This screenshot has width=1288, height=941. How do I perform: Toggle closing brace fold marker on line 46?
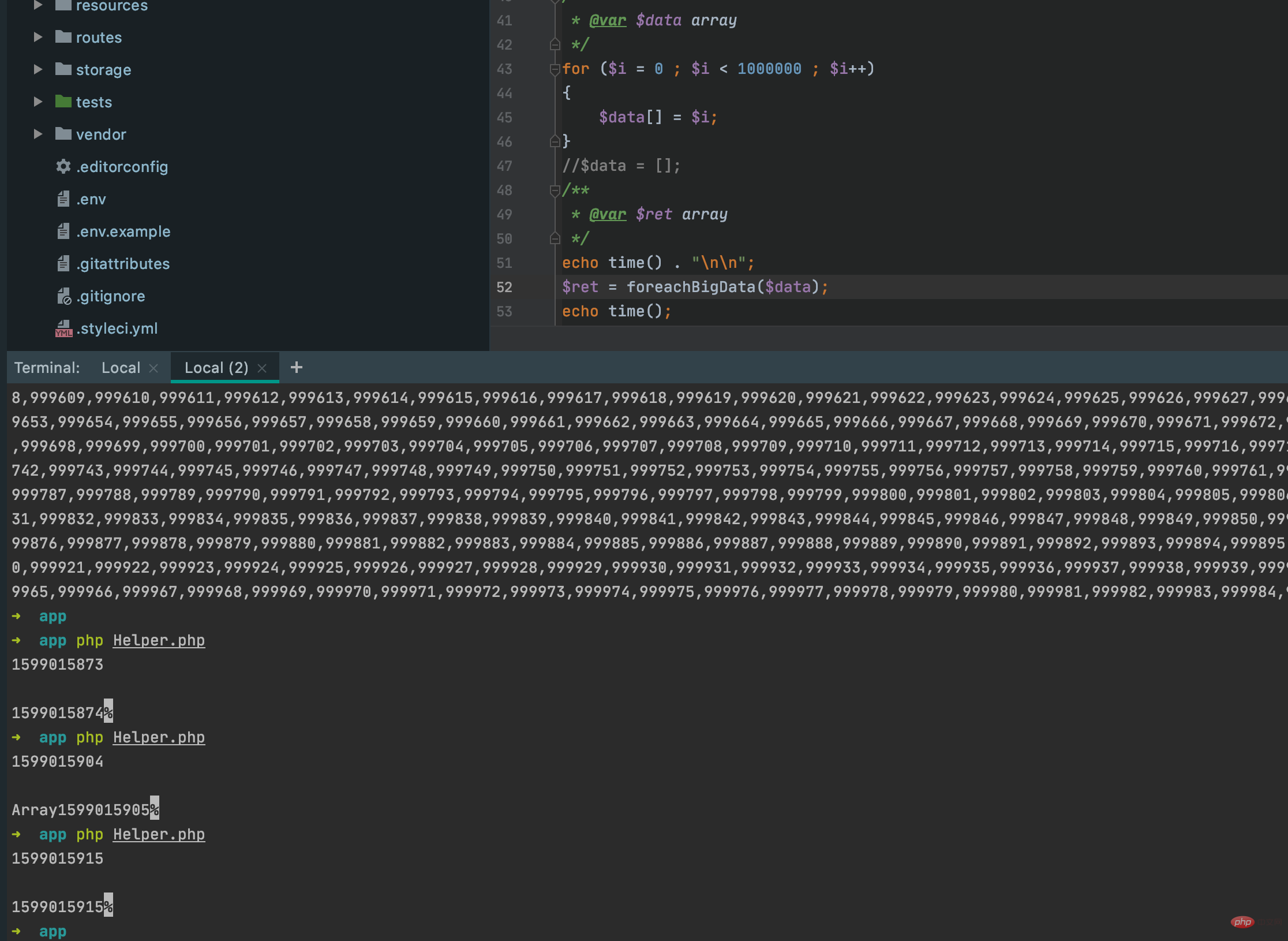pos(555,141)
